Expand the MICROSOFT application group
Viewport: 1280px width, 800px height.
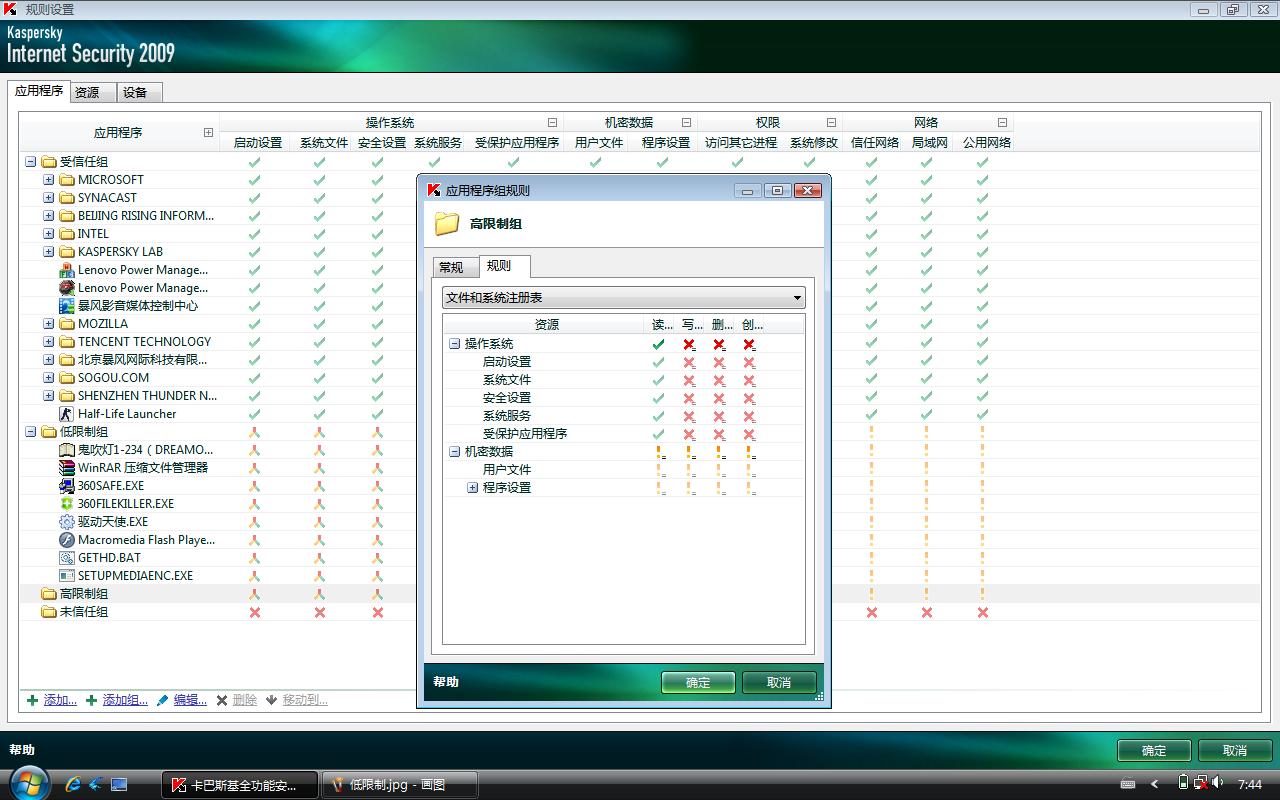(x=49, y=180)
